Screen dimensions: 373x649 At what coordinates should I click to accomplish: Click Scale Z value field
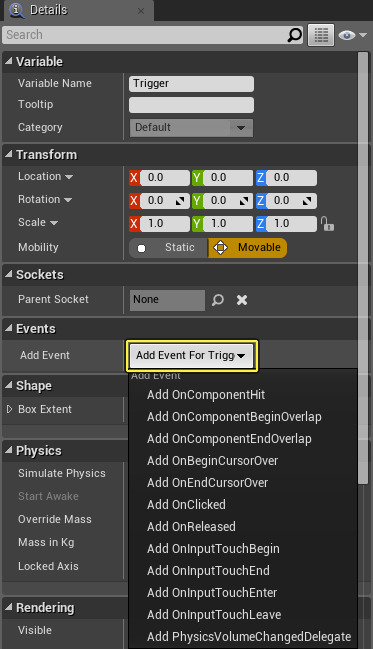291,224
